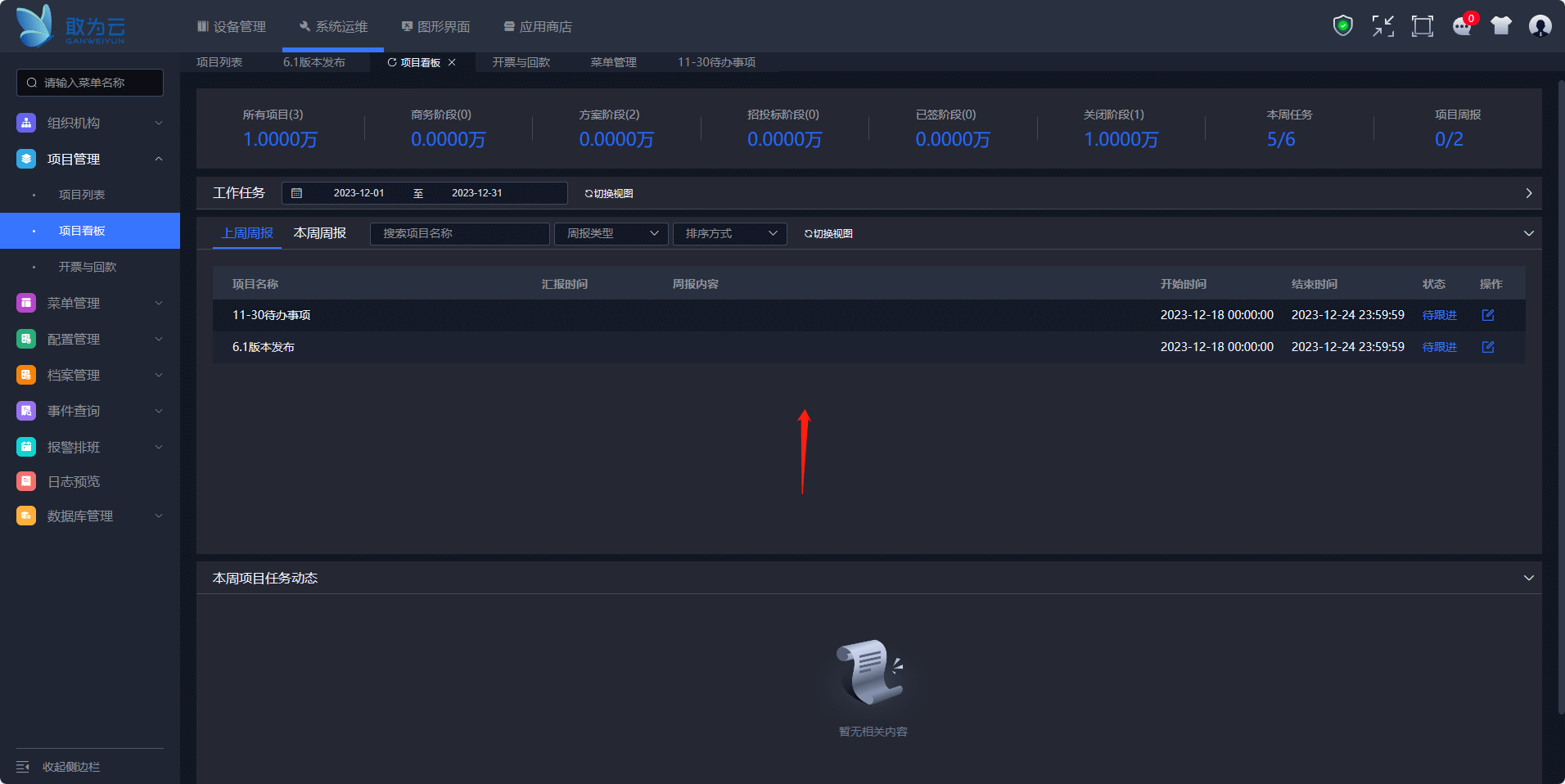This screenshot has width=1565, height=784.
Task: Switch to the 菜单管理 page tab
Action: 614,62
